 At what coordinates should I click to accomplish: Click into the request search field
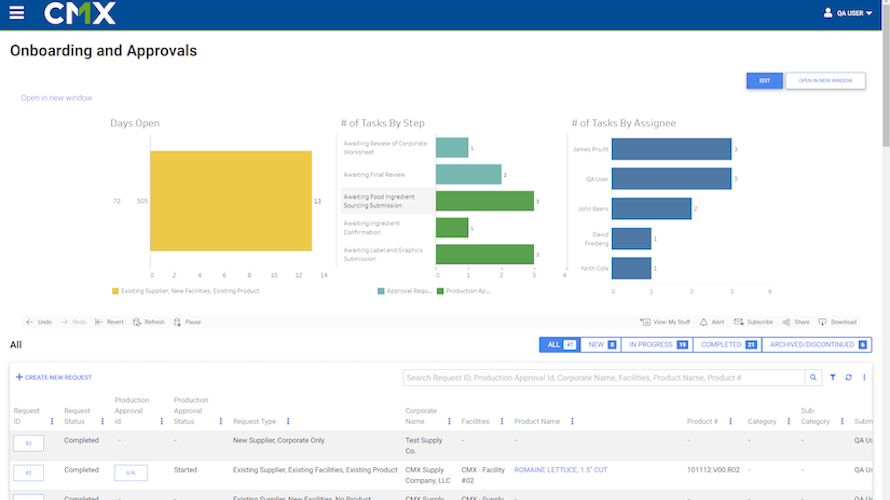point(604,378)
